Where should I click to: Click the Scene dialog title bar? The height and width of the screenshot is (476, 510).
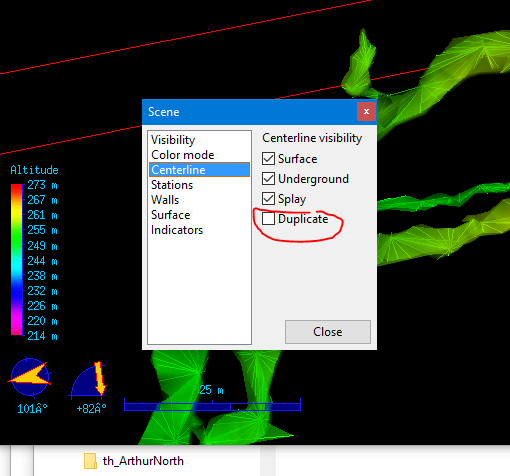(249, 112)
